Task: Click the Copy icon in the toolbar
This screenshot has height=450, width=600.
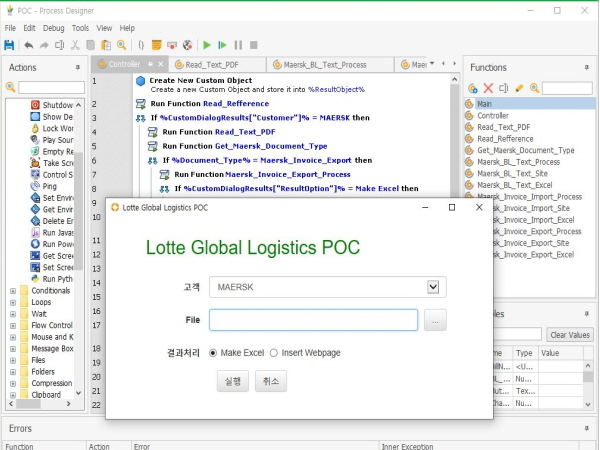Action: (90, 45)
